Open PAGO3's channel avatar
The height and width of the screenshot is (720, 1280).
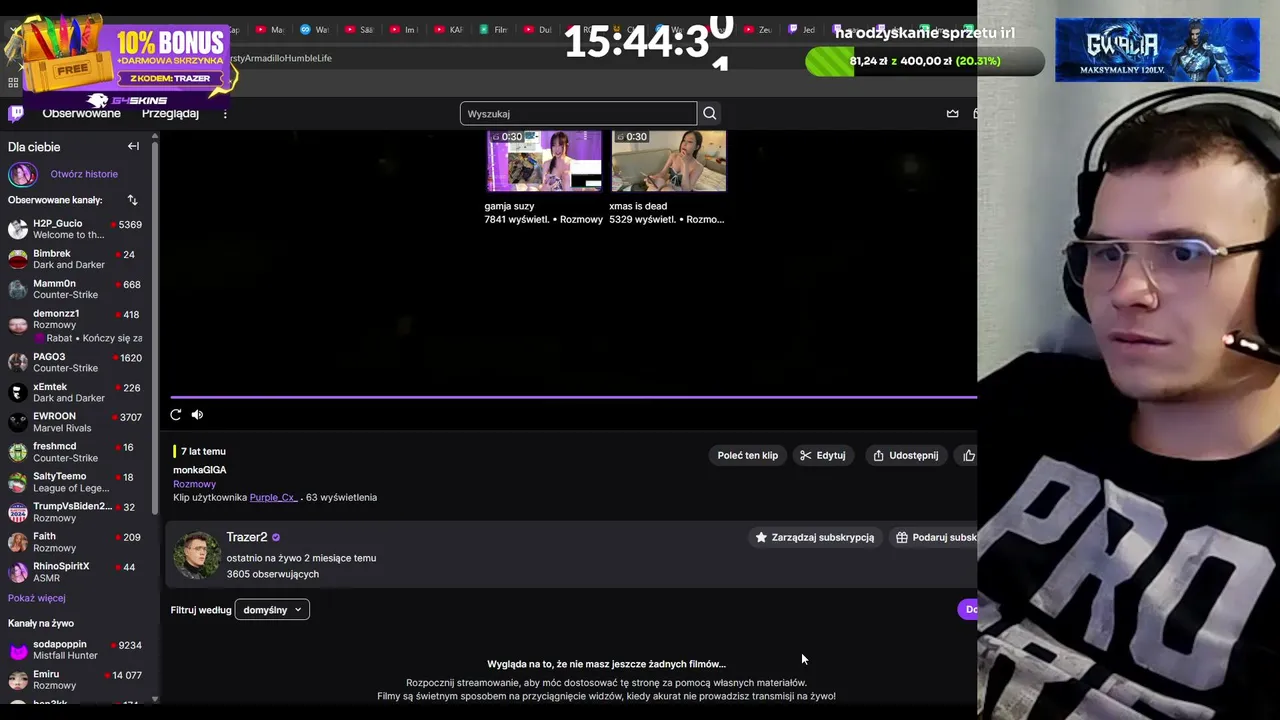[18, 362]
